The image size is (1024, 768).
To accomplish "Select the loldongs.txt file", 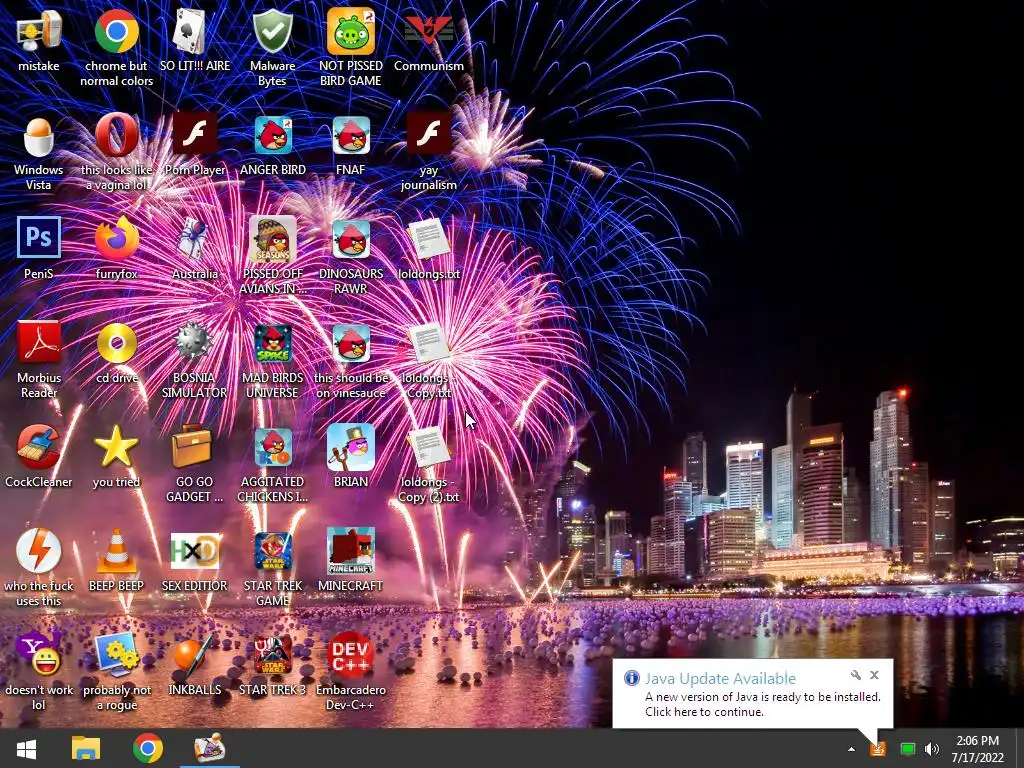I will click(429, 238).
